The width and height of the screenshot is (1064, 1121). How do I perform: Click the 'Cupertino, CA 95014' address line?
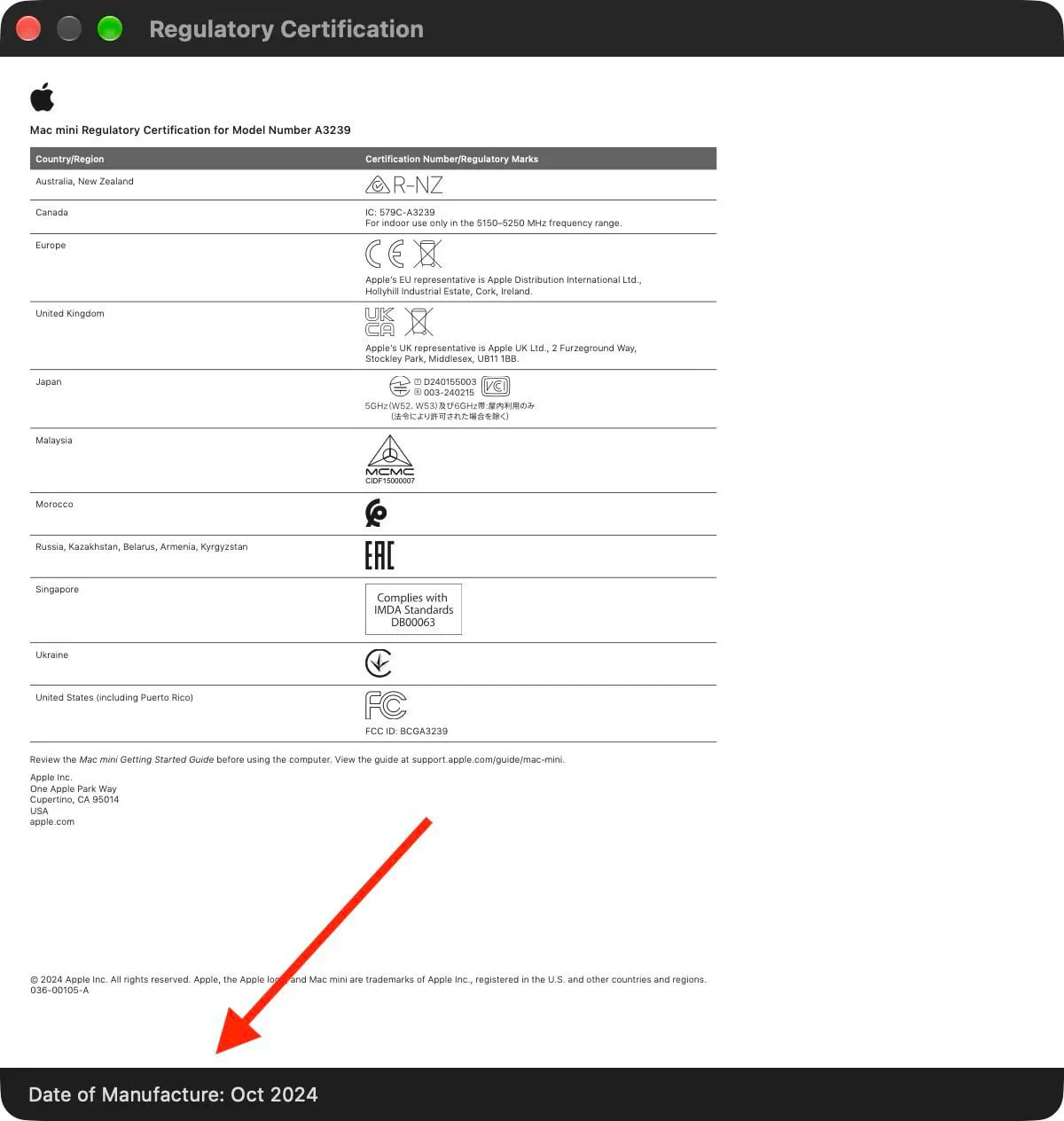(74, 800)
